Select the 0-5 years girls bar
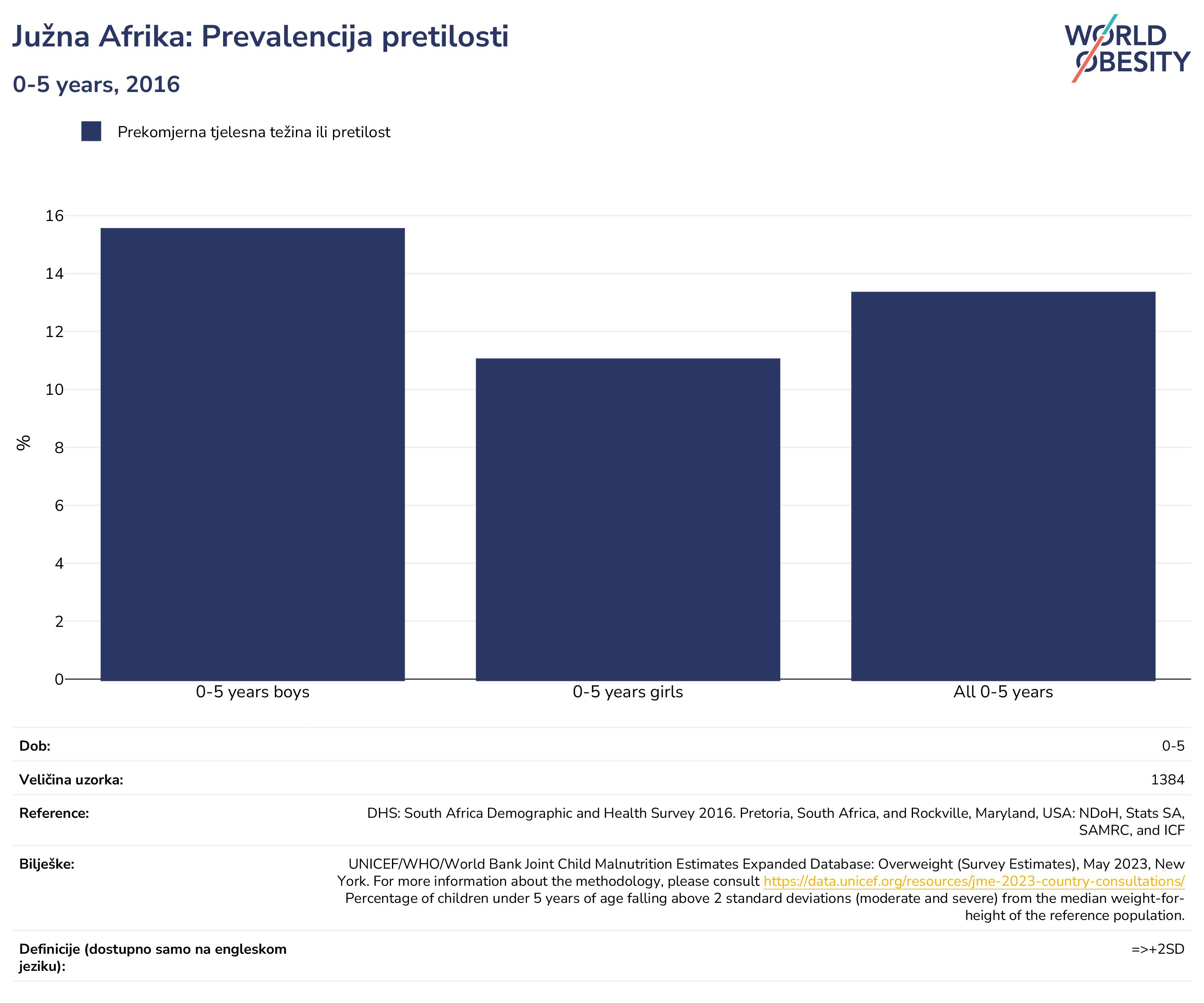The image size is (1204, 1003). tap(628, 519)
